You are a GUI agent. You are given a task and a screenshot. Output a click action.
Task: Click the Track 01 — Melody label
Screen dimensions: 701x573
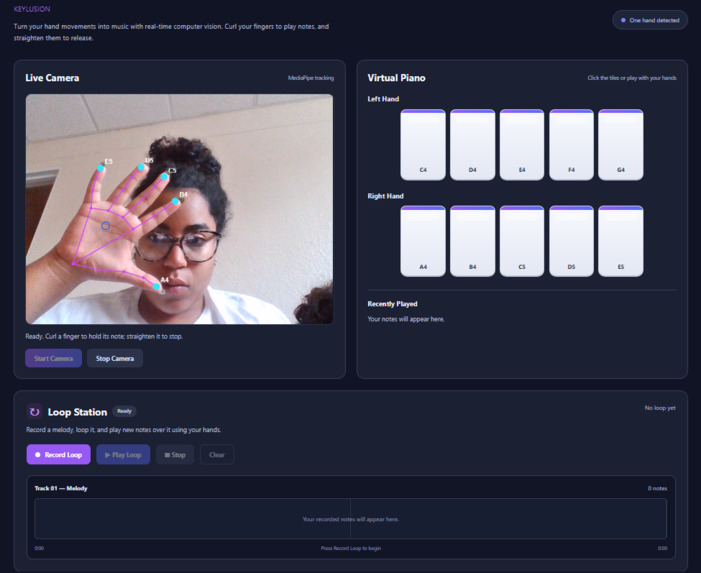point(61,488)
